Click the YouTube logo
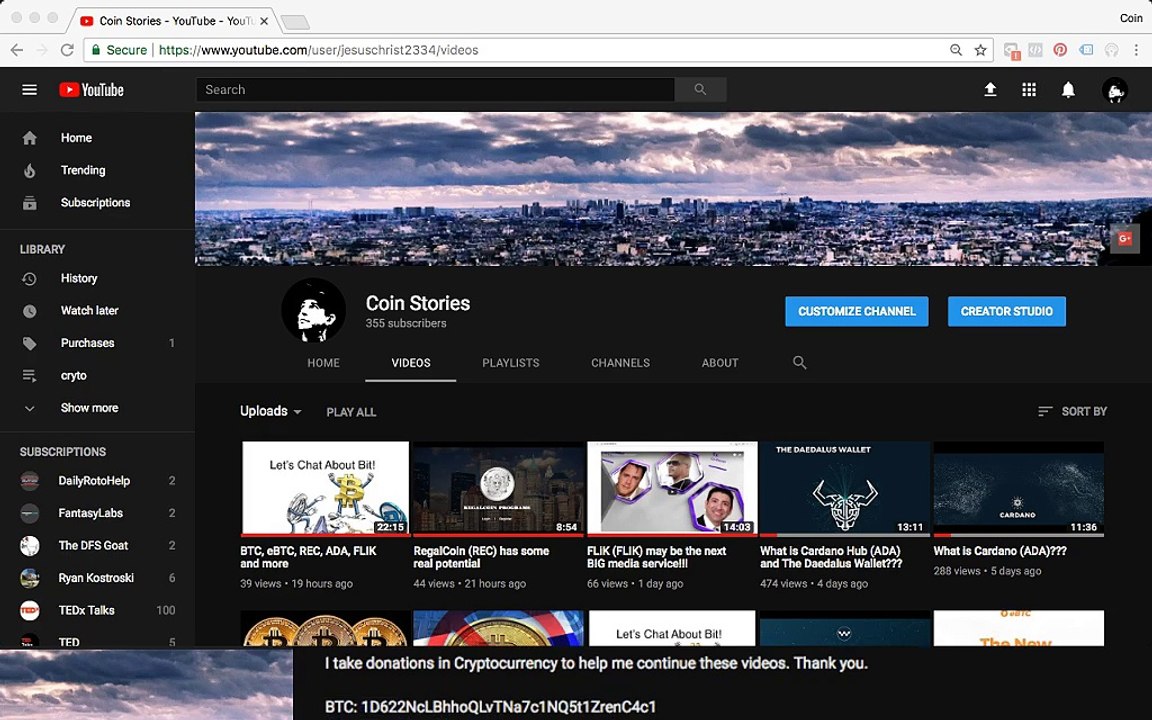 [91, 90]
